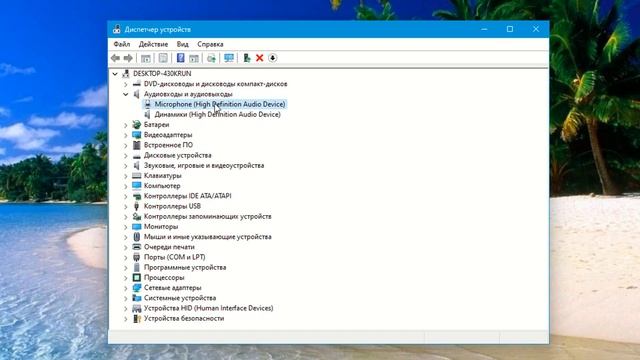Select the Сетевые адаптеры label
Image resolution: width=640 pixels, height=360 pixels.
coord(173,288)
